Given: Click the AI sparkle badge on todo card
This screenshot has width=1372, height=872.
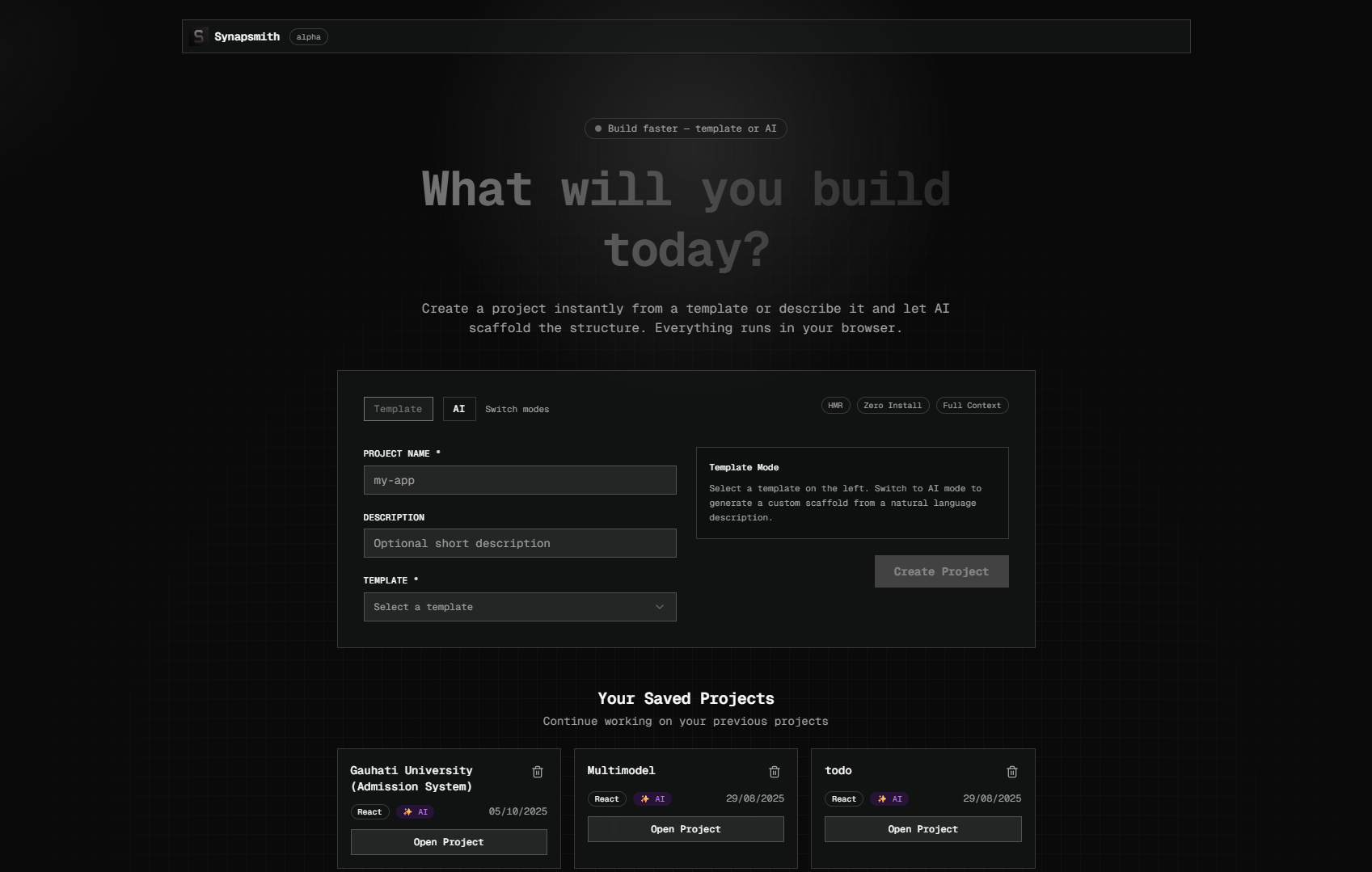Looking at the screenshot, I should point(889,798).
